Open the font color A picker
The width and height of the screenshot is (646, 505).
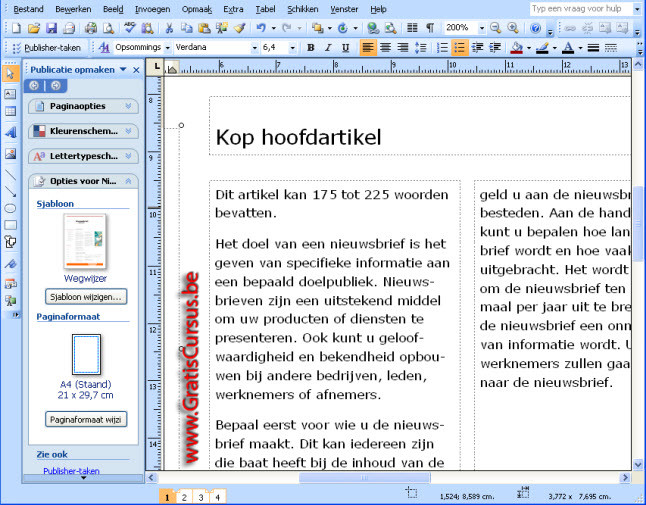pos(568,48)
